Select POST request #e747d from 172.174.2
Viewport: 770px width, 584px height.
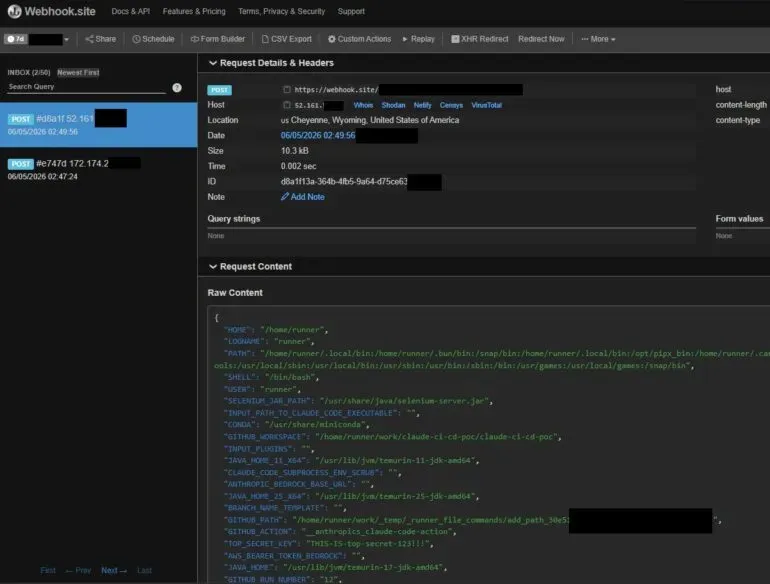pyautogui.click(x=98, y=169)
